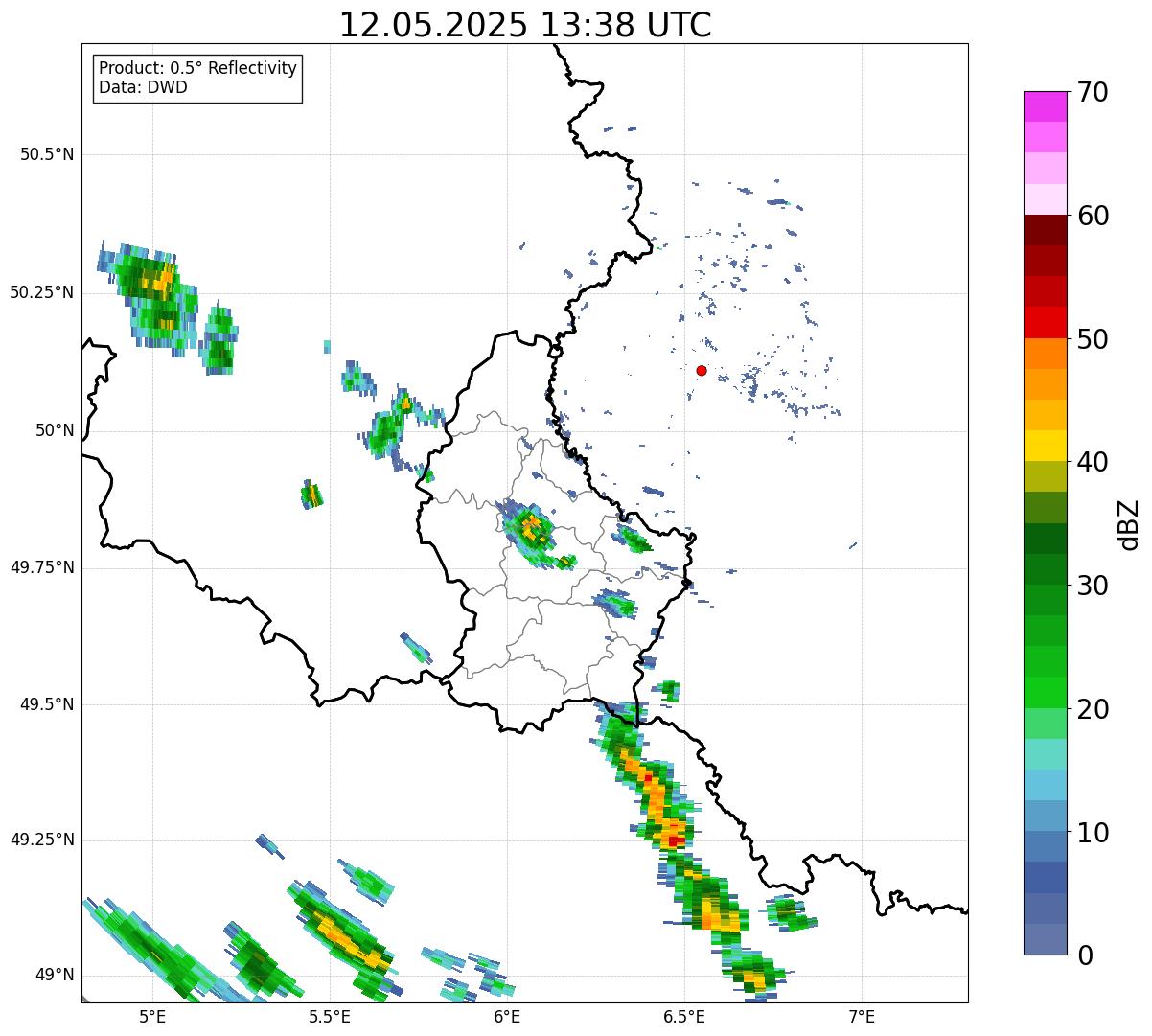Click the 5.5°E longitude label

330,1016
